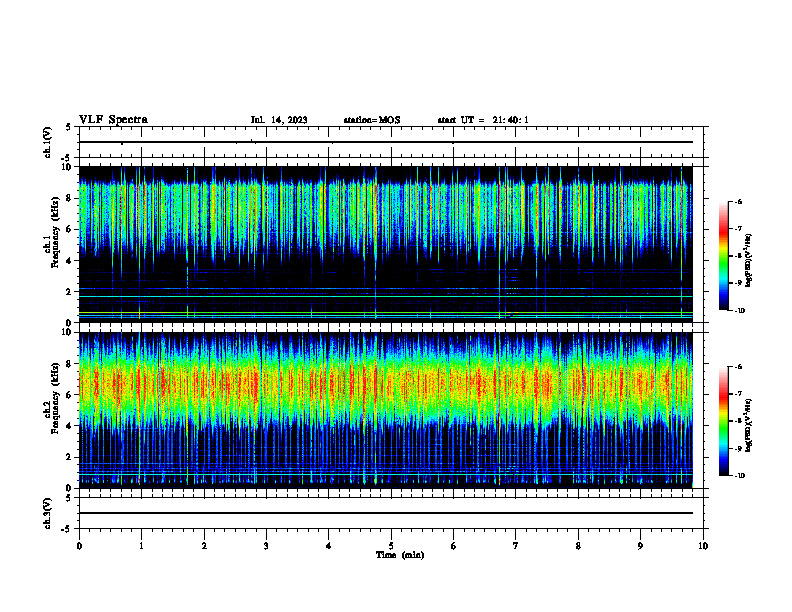The image size is (792, 612).
Task: Click the "2" kHz tick on ch.2 axis
Action: (x=70, y=457)
